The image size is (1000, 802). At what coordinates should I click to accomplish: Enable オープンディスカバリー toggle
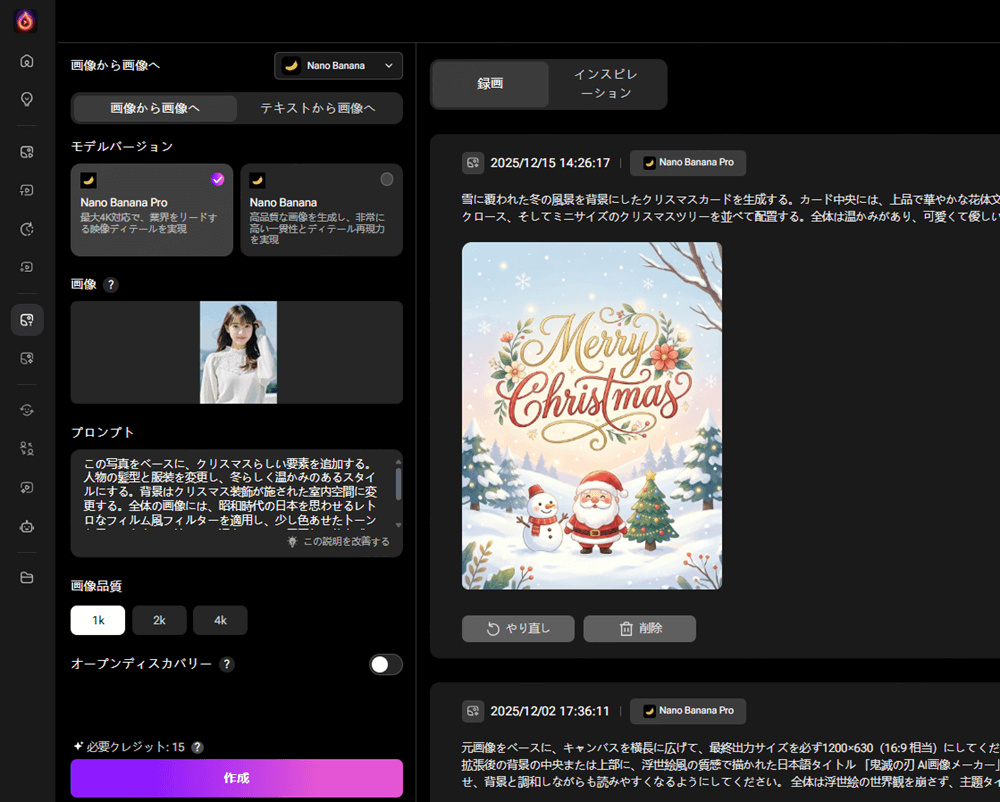pyautogui.click(x=385, y=664)
